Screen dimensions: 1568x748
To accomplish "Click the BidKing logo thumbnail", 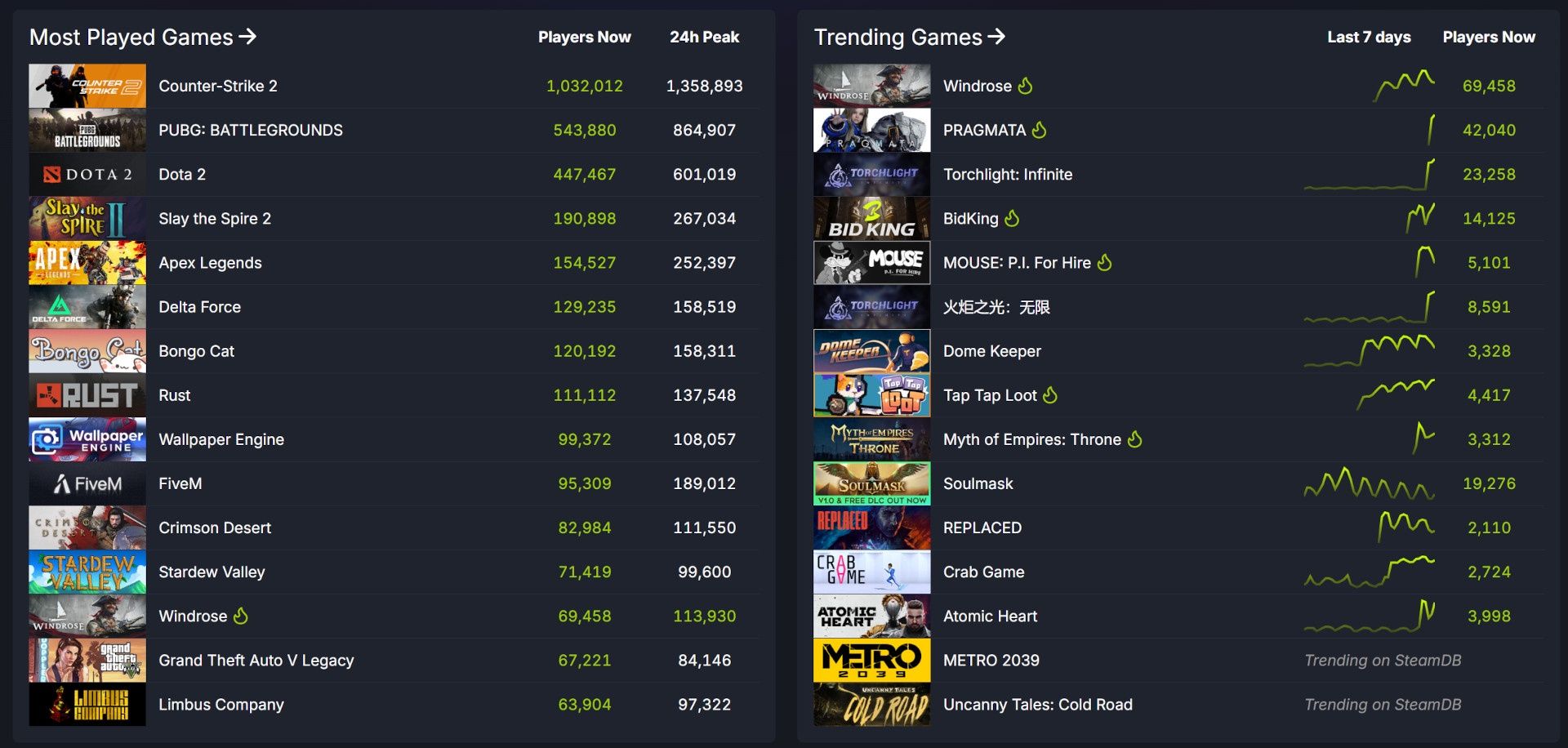I will (872, 218).
